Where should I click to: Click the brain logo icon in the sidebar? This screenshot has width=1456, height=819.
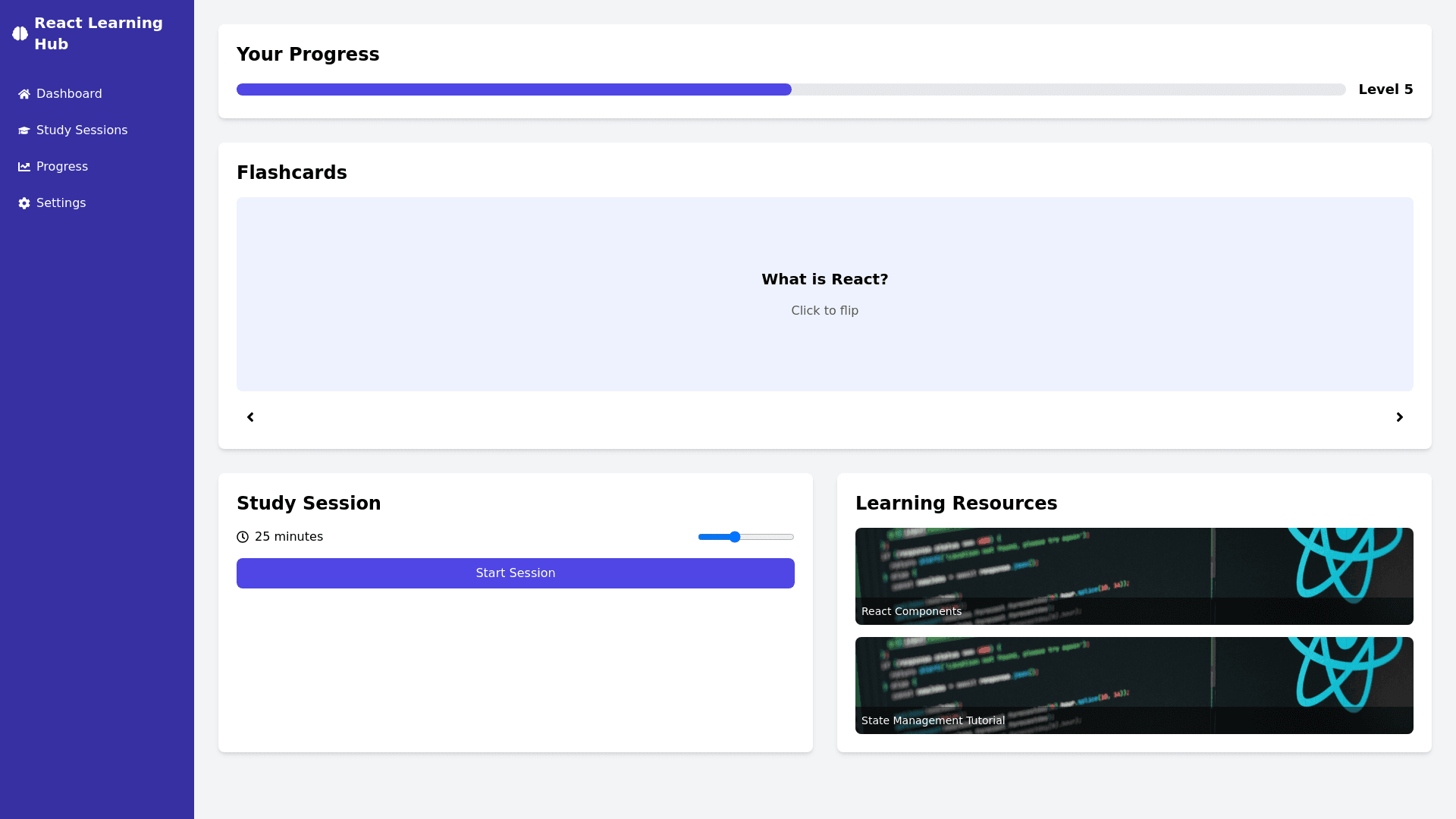20,33
